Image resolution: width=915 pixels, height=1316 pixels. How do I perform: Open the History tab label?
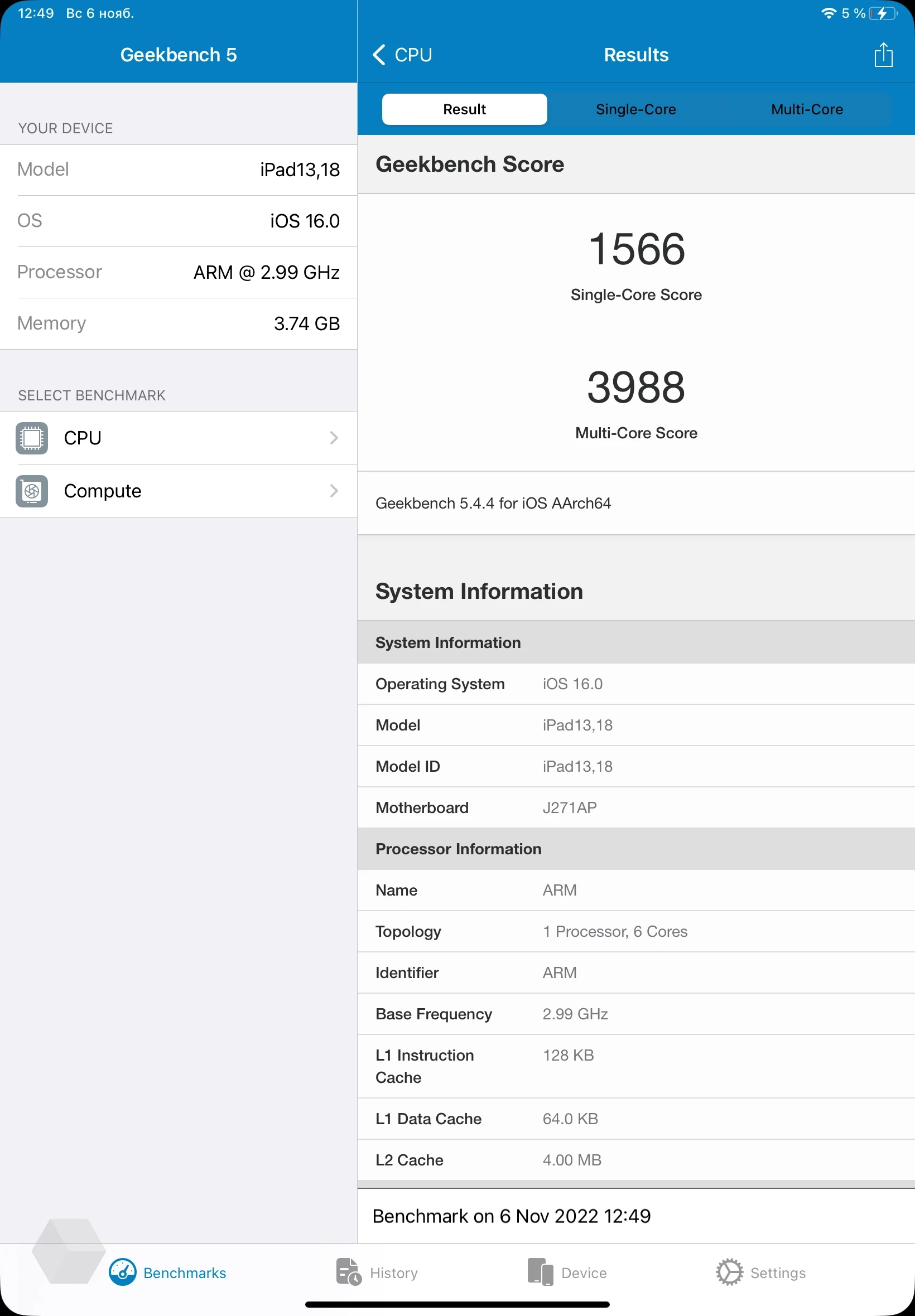coord(394,1273)
